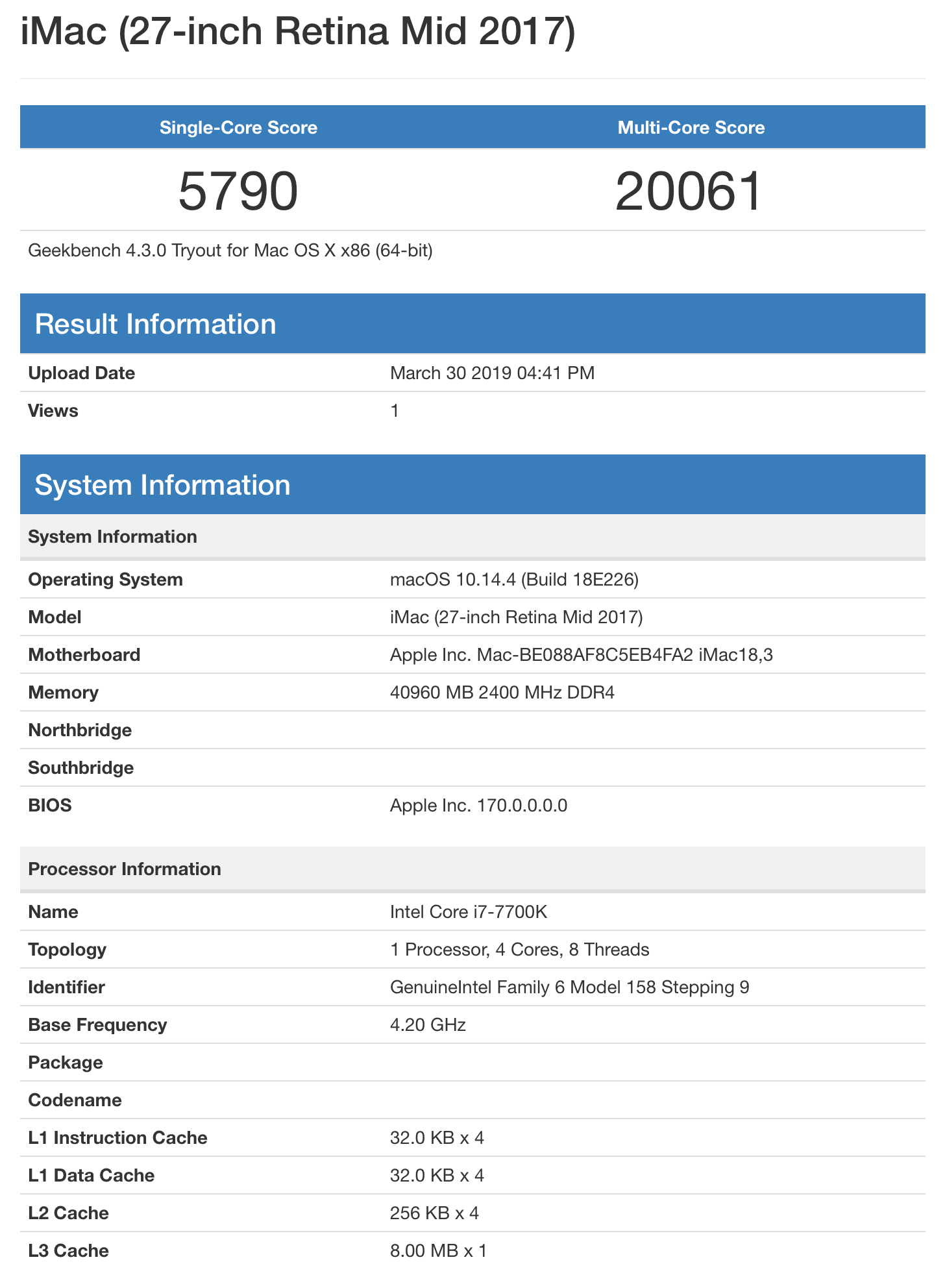945x1288 pixels.
Task: Click the Upload Date label
Action: (82, 373)
